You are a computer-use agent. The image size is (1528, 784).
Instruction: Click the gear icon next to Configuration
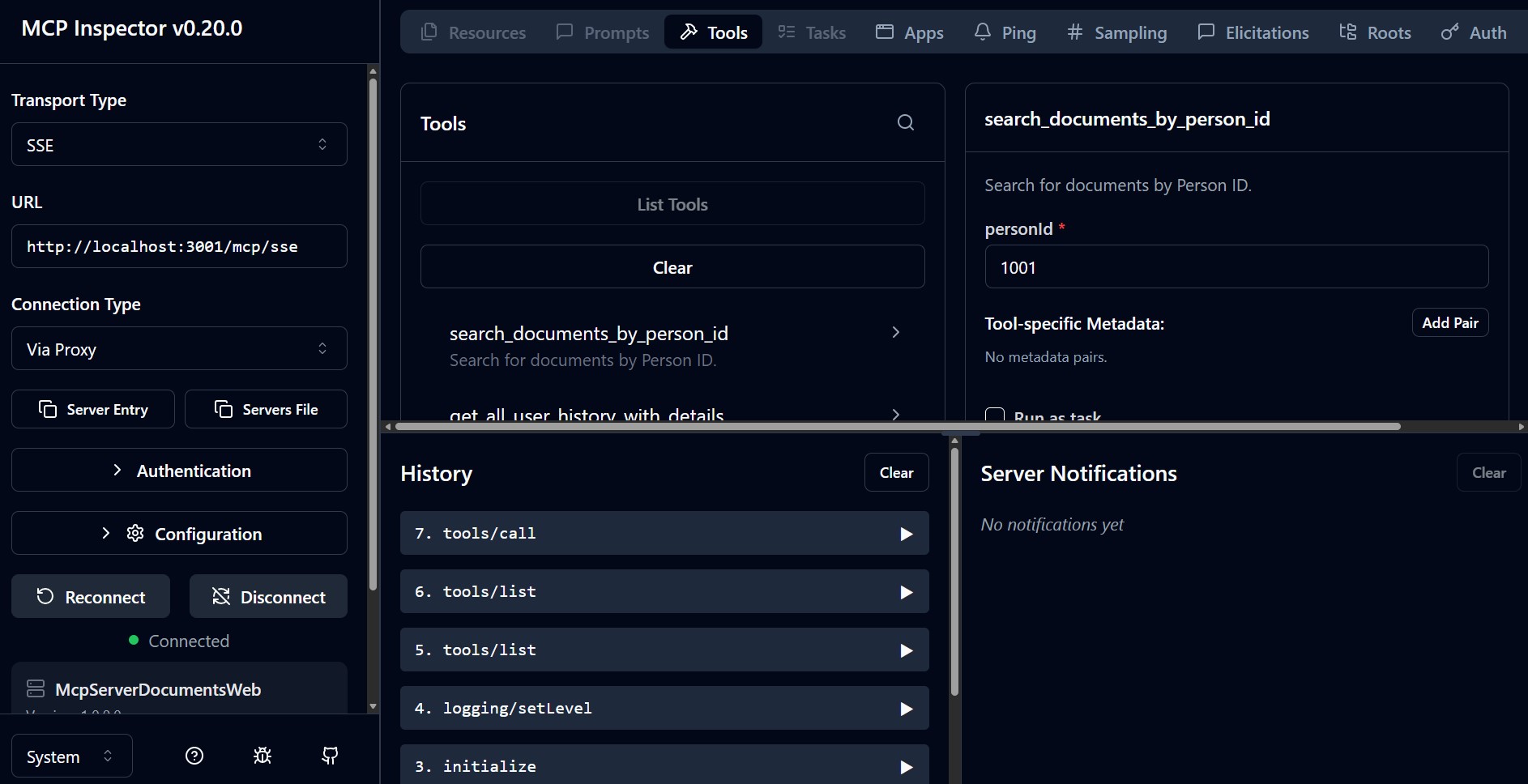(135, 533)
